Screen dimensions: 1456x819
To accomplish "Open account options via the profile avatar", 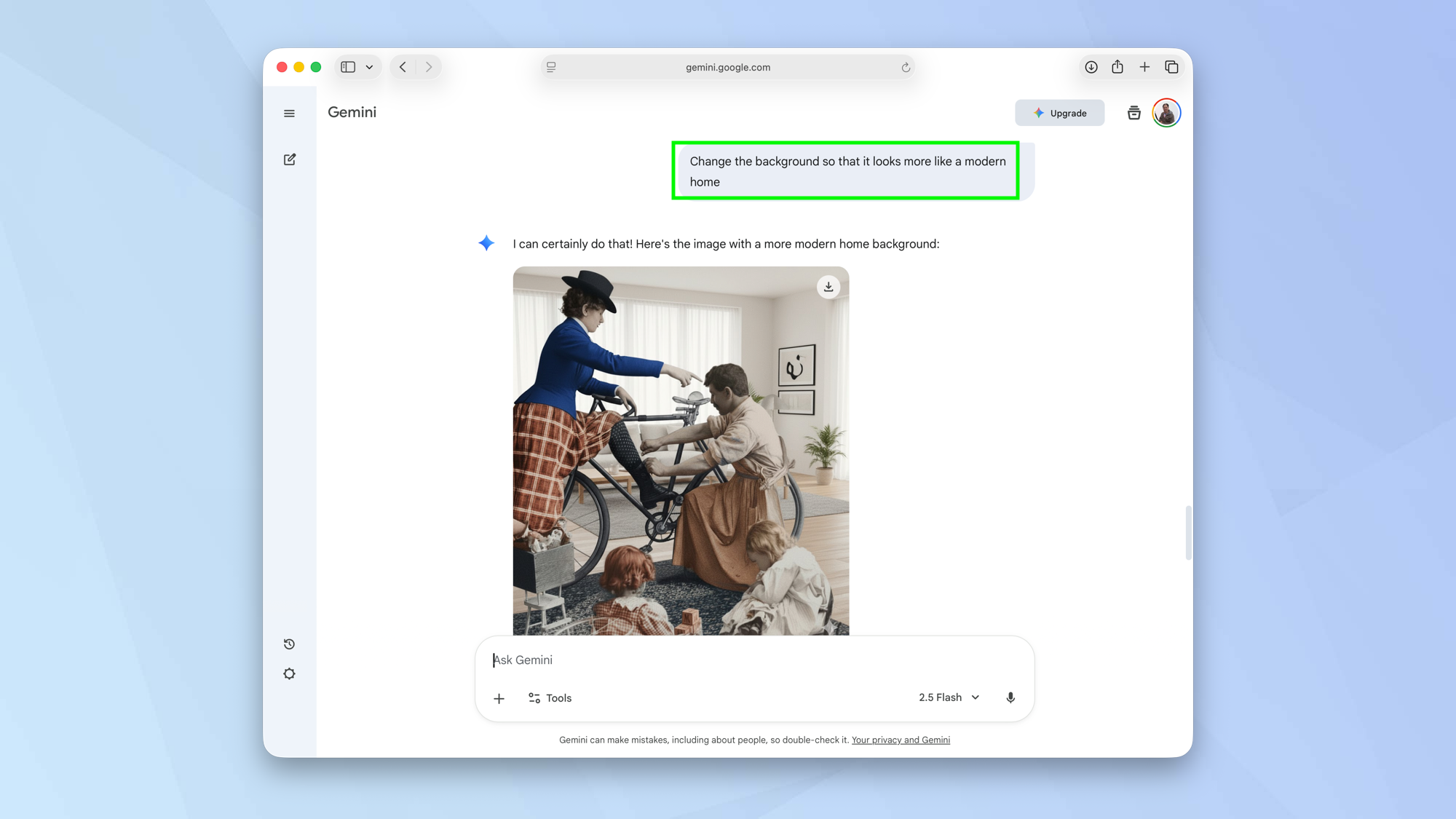I will (x=1166, y=112).
